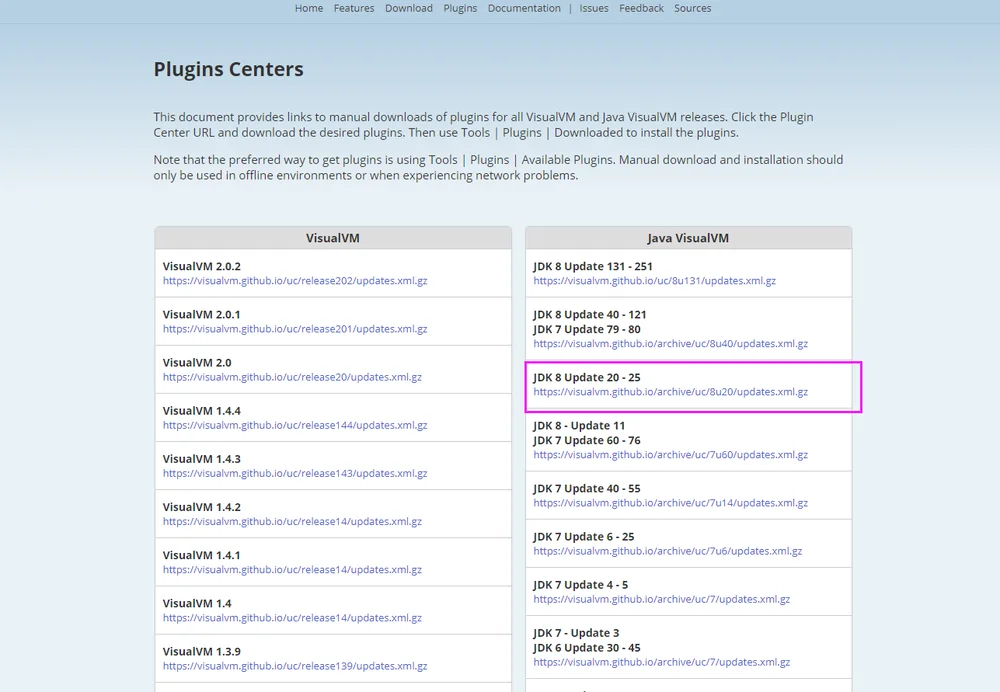Open the release139 updates.xml.gz link

point(295,666)
